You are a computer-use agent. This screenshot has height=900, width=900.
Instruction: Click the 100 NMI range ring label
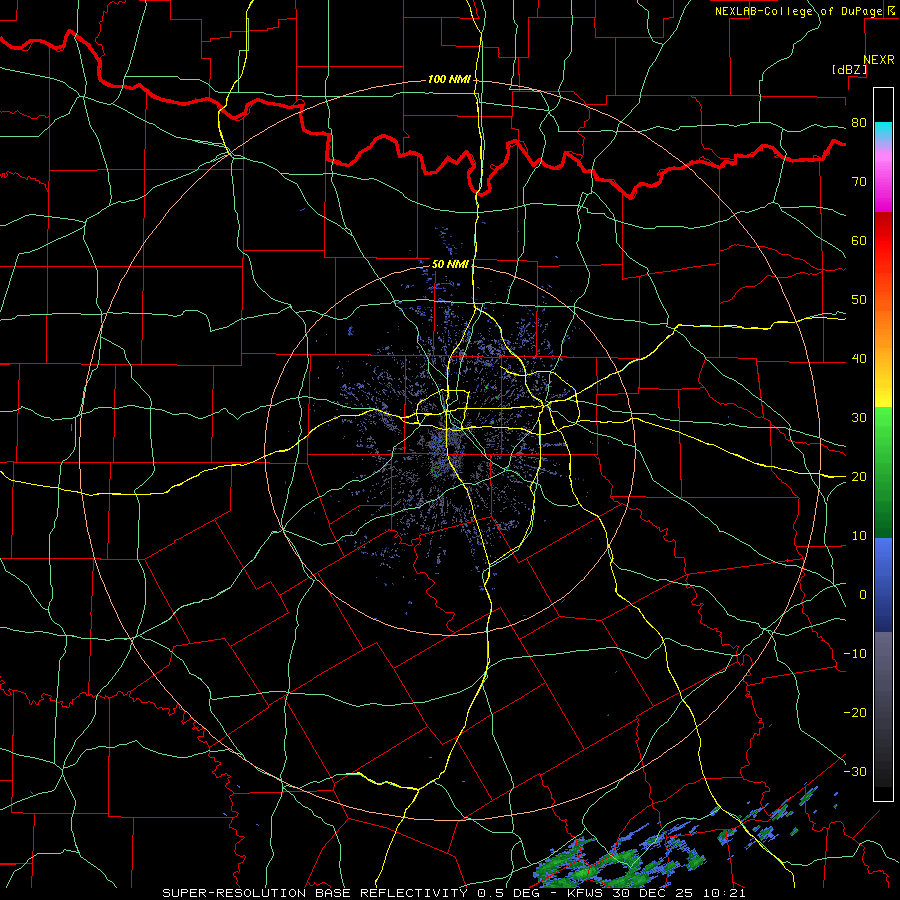[449, 79]
